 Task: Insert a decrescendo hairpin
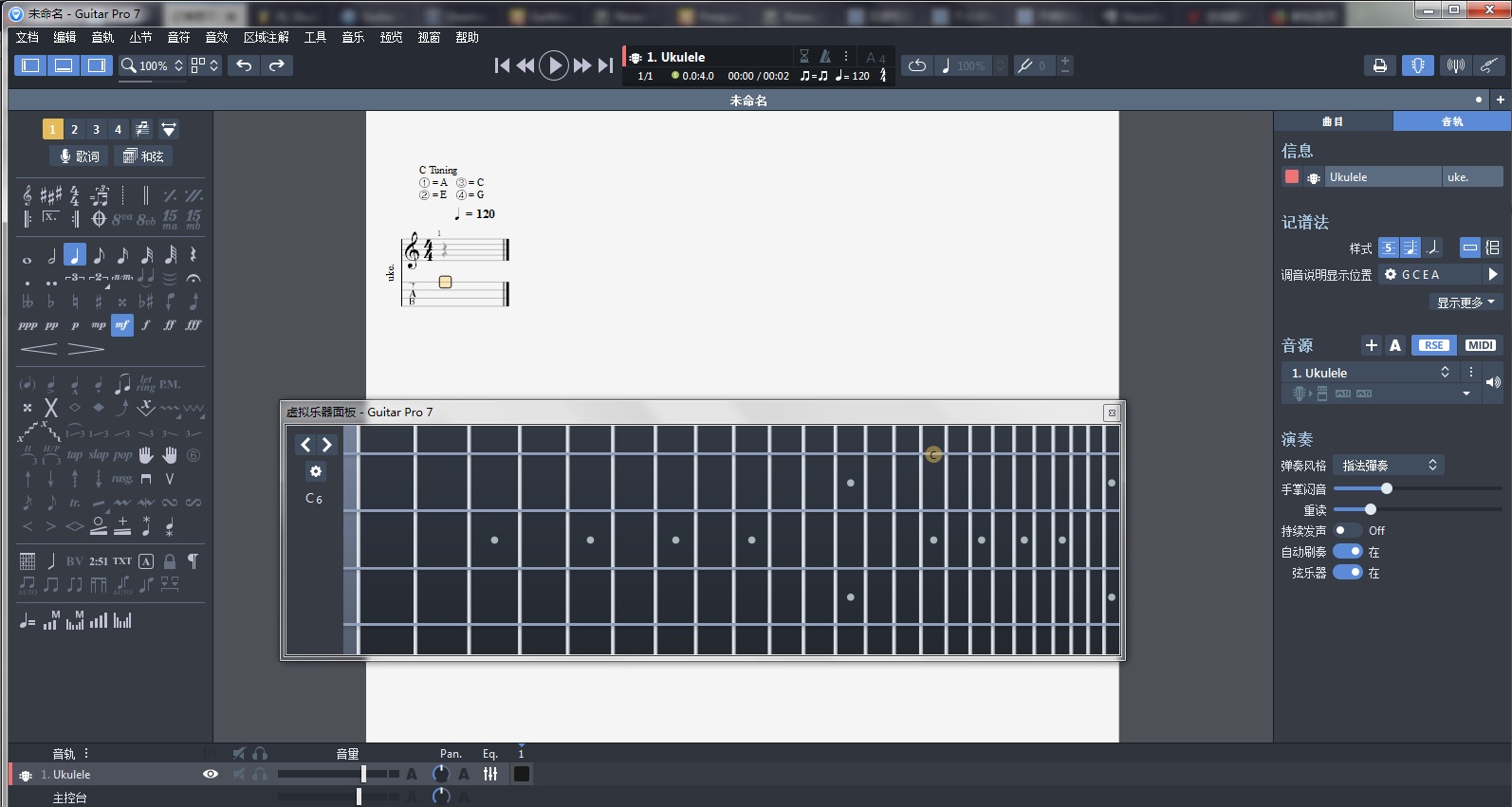coord(86,349)
